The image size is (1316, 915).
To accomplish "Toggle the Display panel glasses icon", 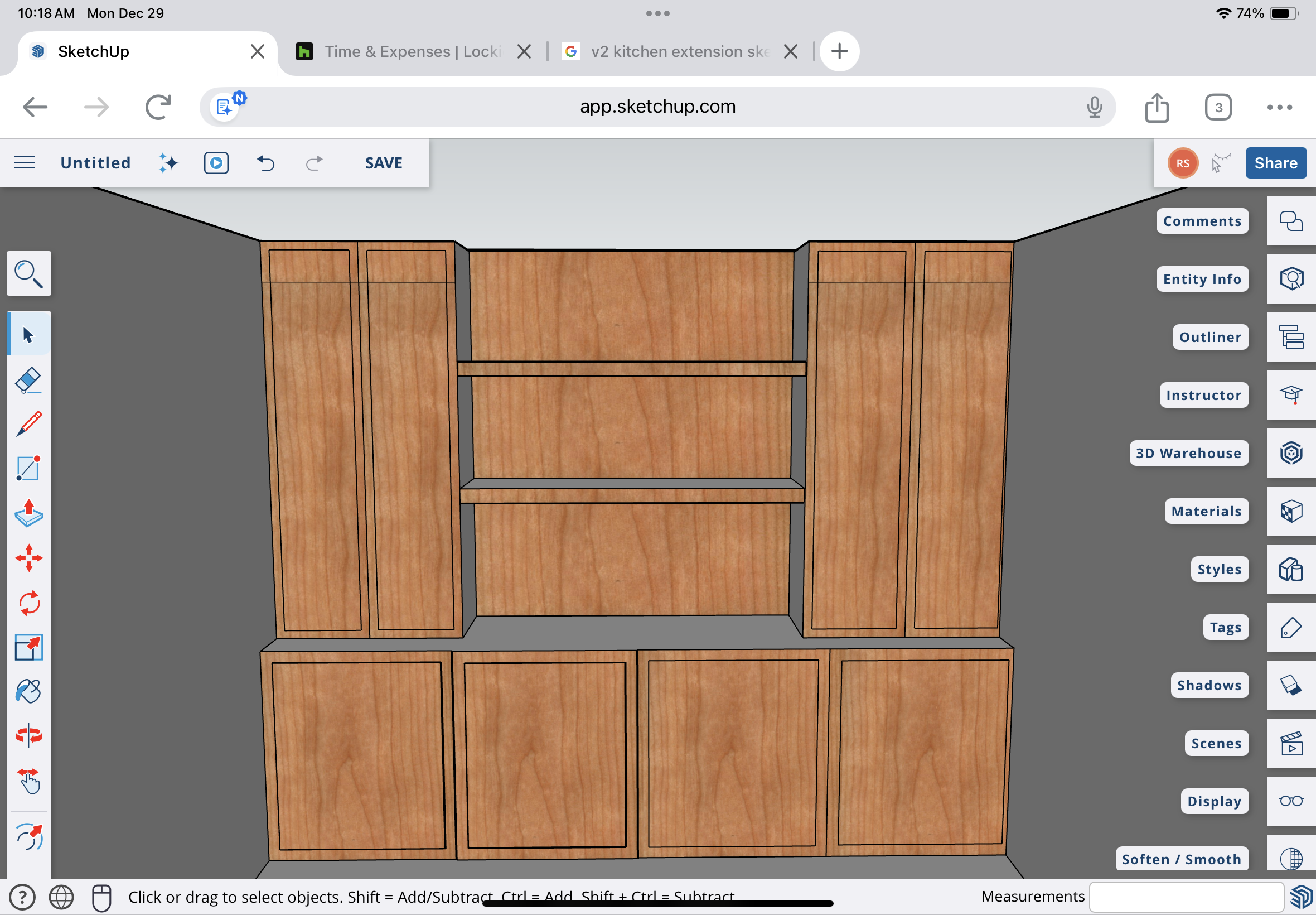I will coord(1291,801).
